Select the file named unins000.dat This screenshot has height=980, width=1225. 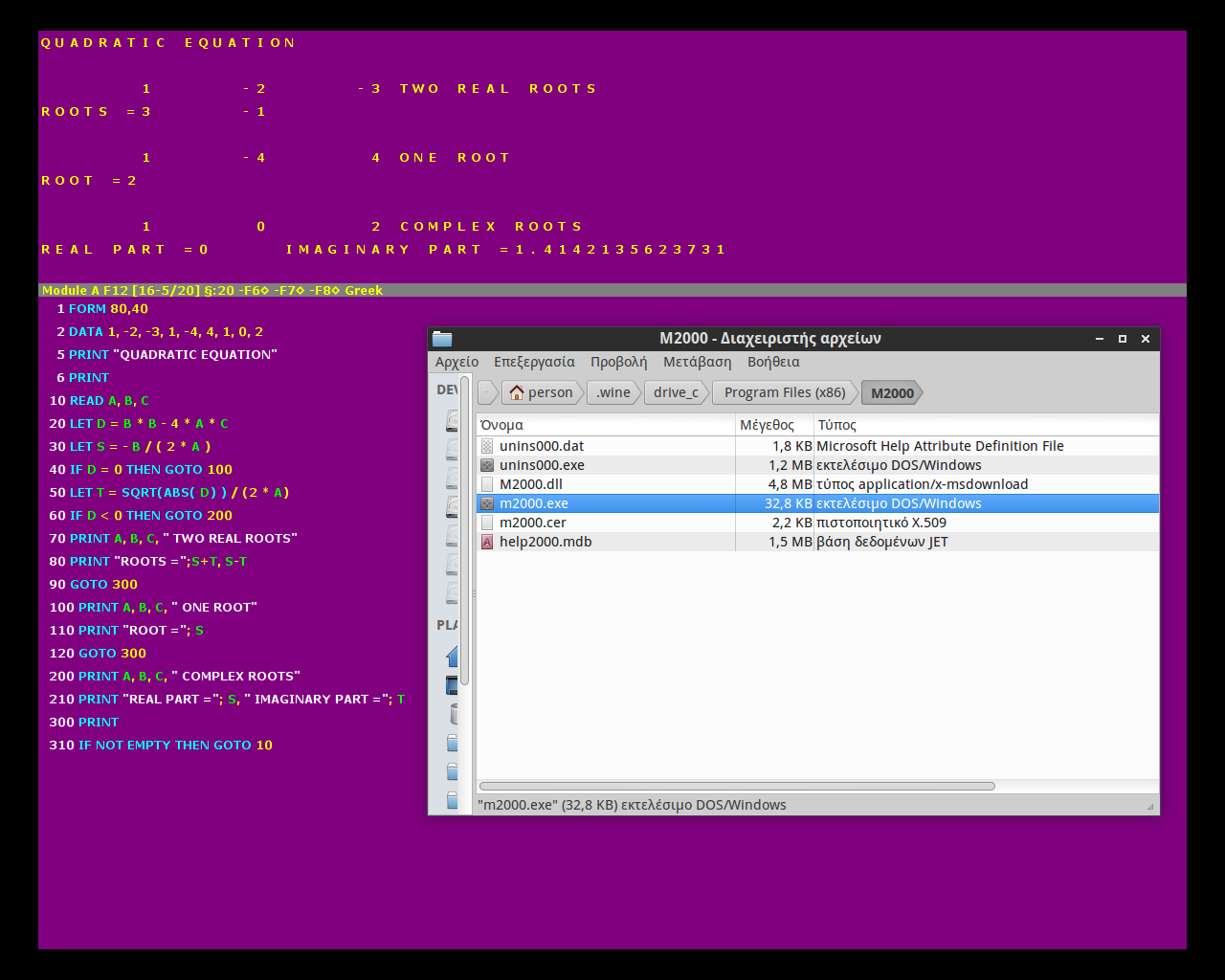542,446
